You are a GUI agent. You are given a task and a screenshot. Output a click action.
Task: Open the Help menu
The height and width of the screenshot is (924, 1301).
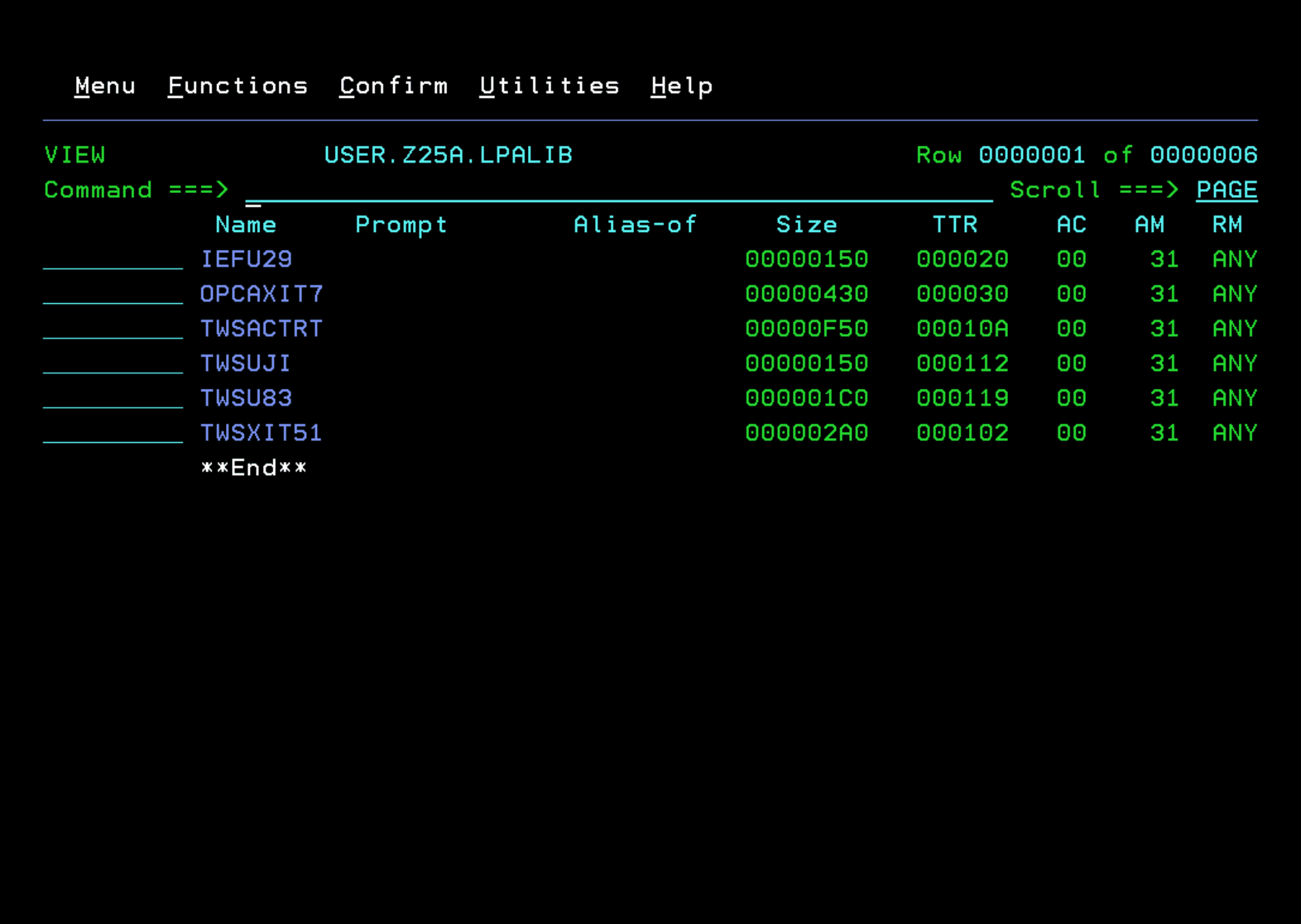click(681, 86)
